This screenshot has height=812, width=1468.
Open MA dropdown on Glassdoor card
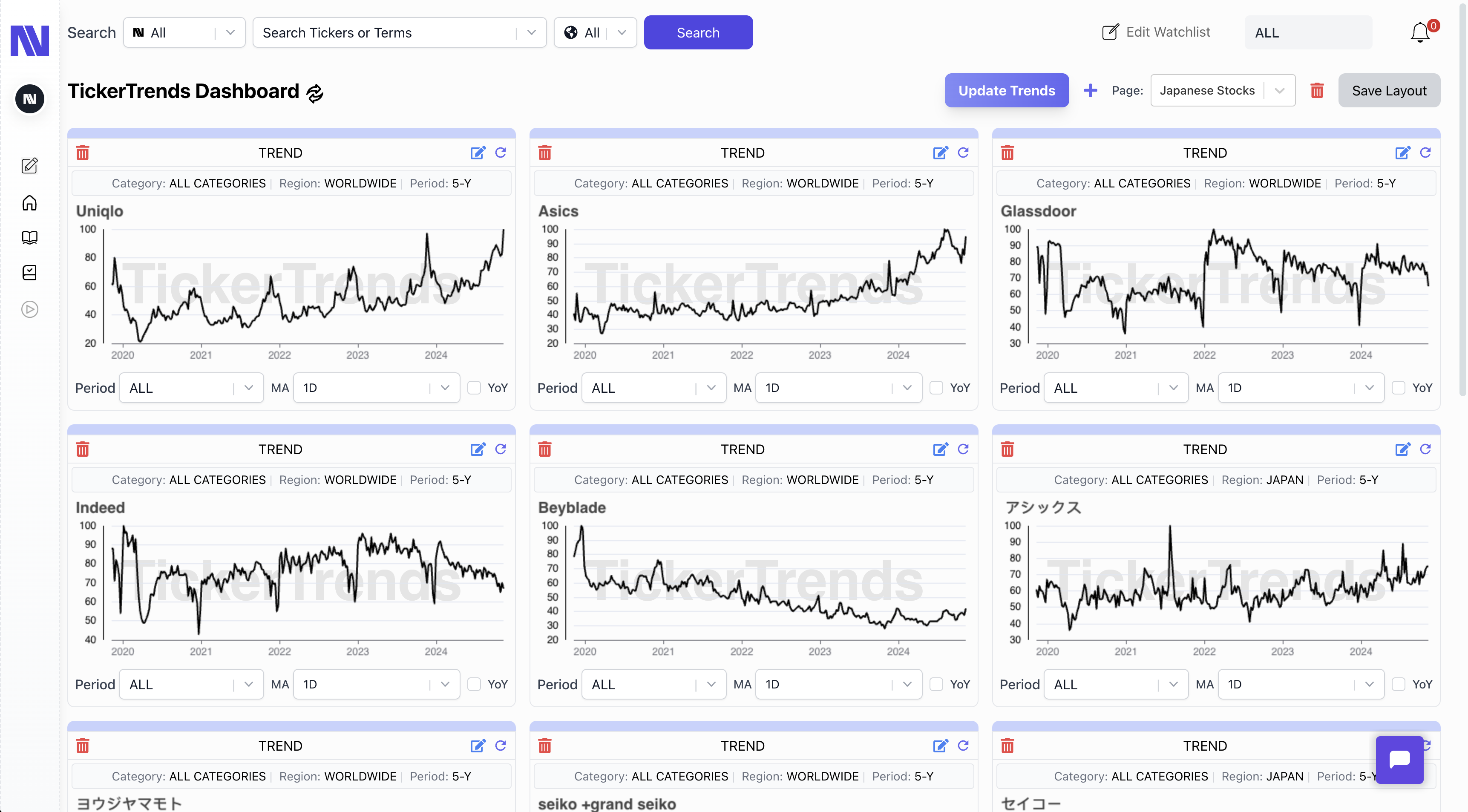(x=1301, y=388)
